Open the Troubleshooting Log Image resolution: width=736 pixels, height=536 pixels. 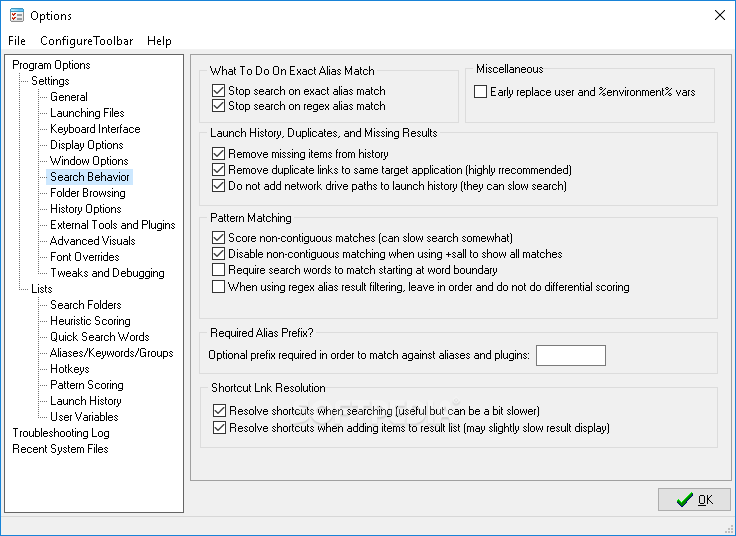[61, 433]
